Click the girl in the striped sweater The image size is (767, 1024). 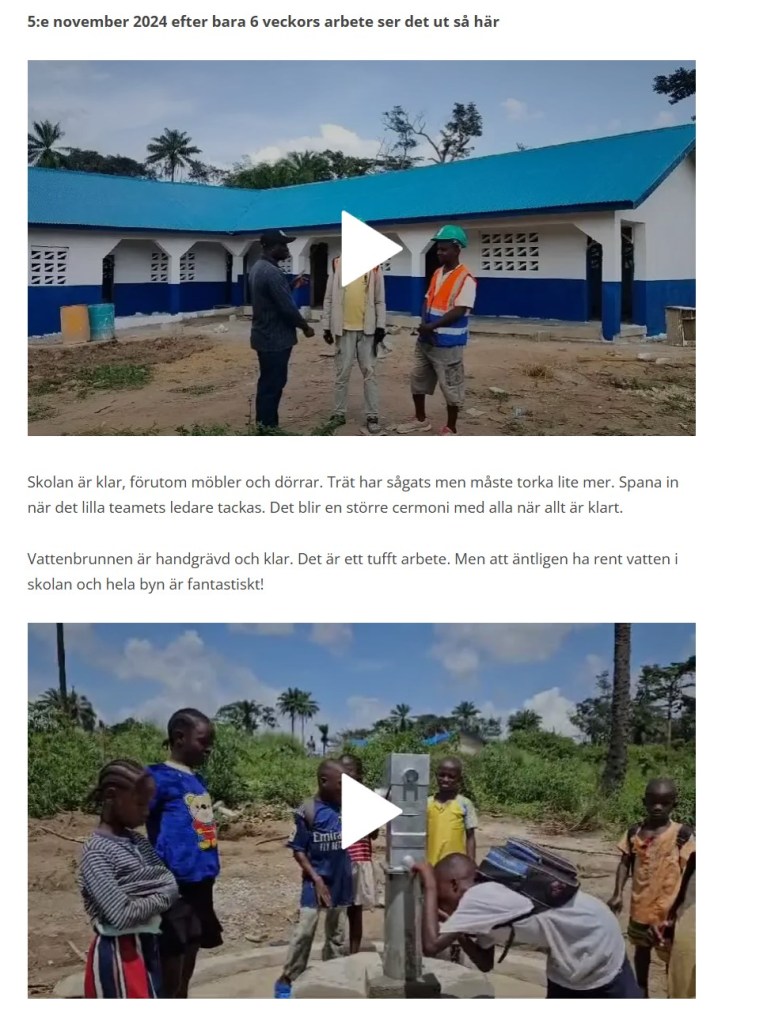(x=126, y=882)
